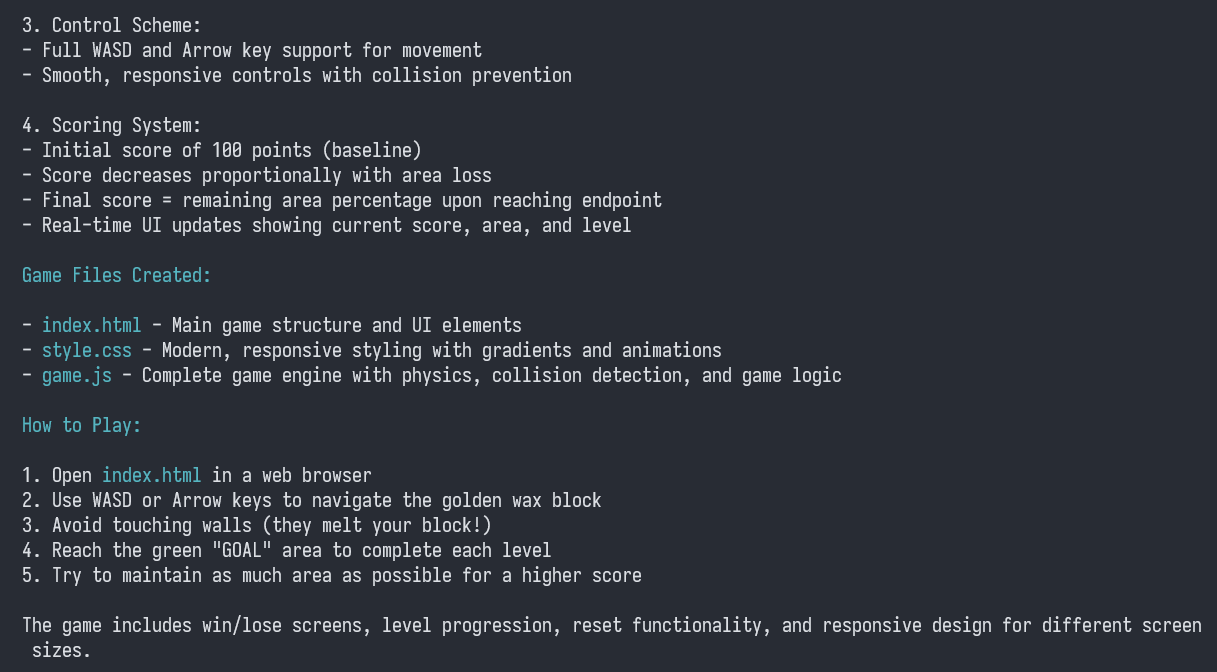
Task: Click index.html in How to Play step
Action: (151, 475)
